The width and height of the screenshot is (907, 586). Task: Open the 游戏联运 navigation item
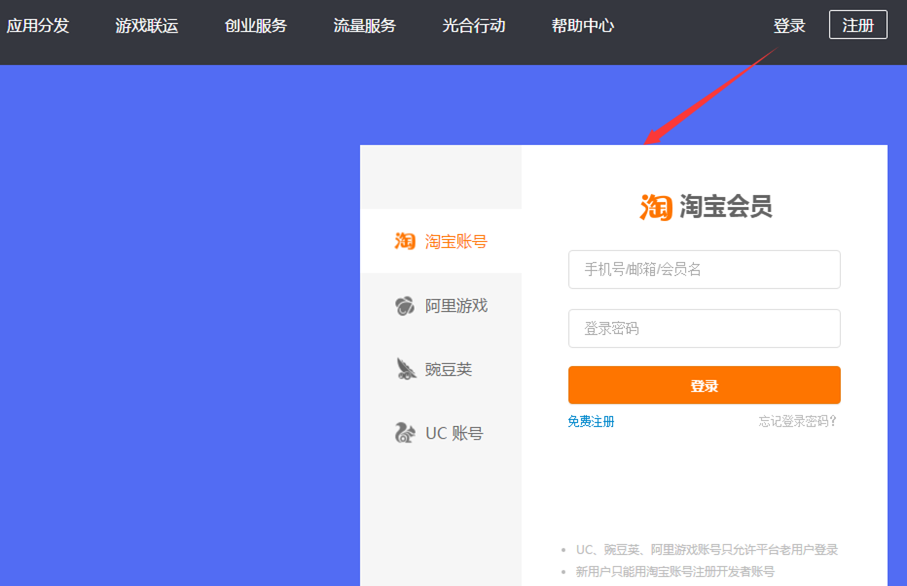point(147,26)
